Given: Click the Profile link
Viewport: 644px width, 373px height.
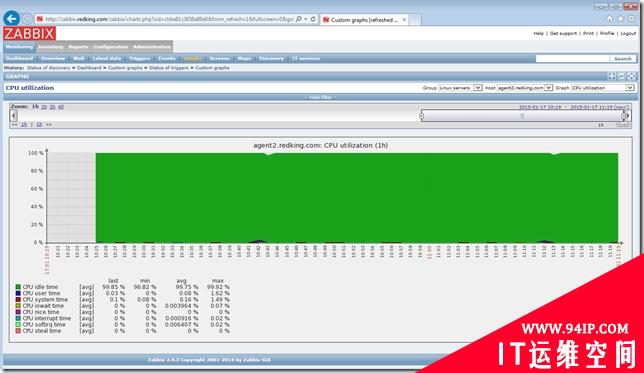Looking at the screenshot, I should click(607, 33).
